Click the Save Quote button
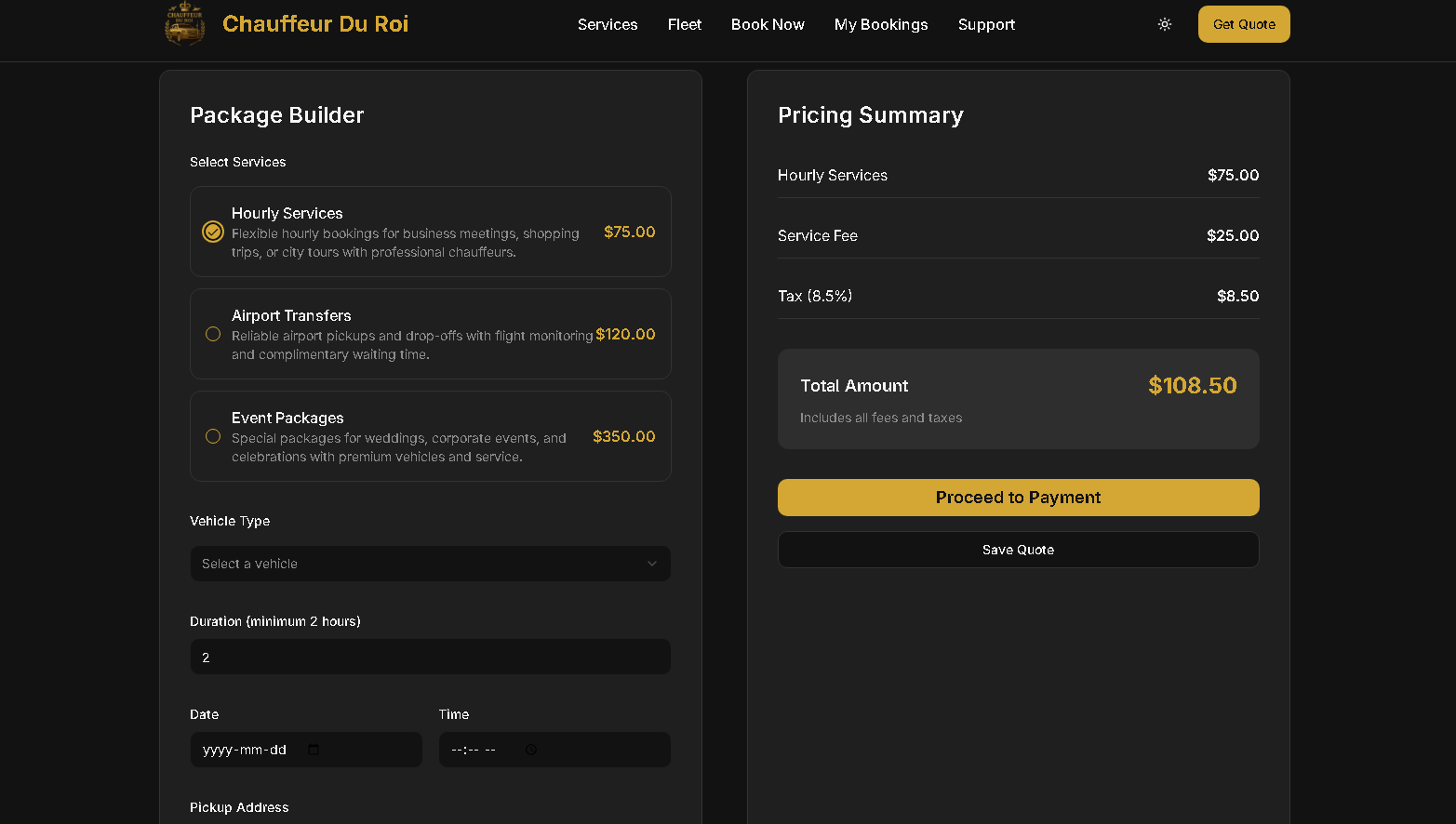The height and width of the screenshot is (824, 1456). point(1018,550)
